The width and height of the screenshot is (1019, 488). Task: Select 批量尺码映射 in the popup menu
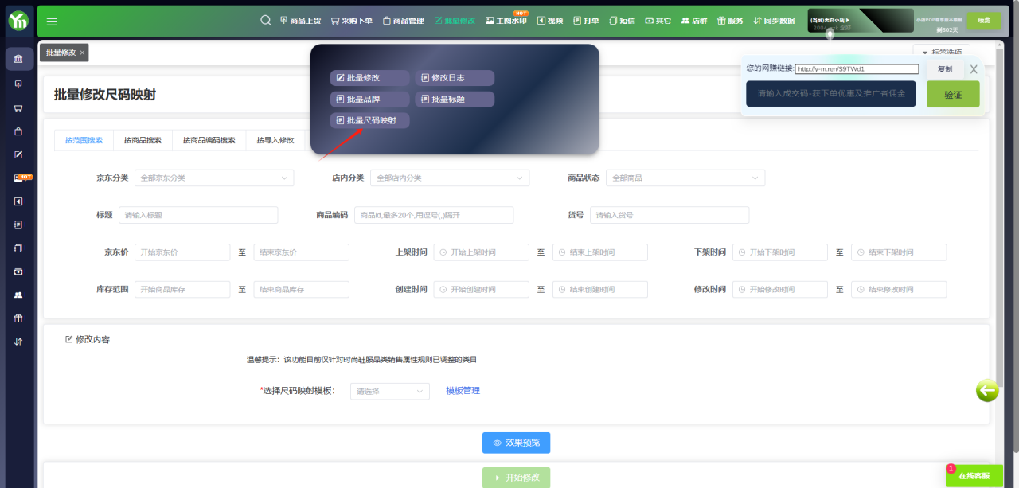pyautogui.click(x=371, y=120)
